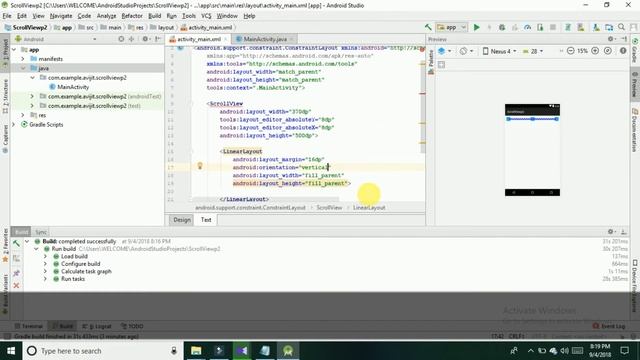Screen dimensions: 640x360
Task: Click the lightbulb quick-fix icon in editor
Action: point(200,166)
